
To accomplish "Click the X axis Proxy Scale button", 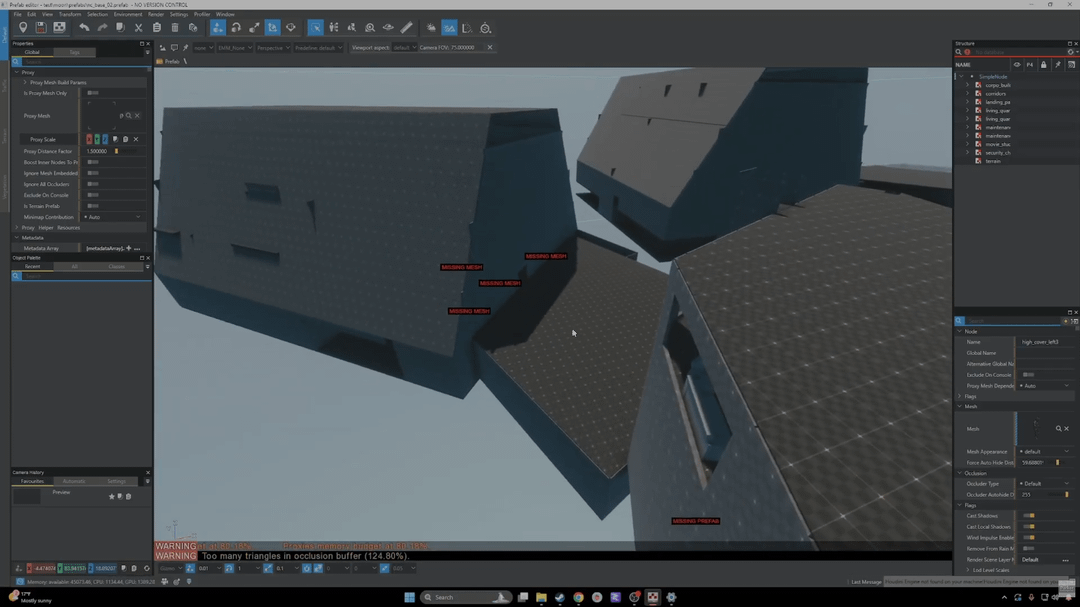I will (89, 140).
